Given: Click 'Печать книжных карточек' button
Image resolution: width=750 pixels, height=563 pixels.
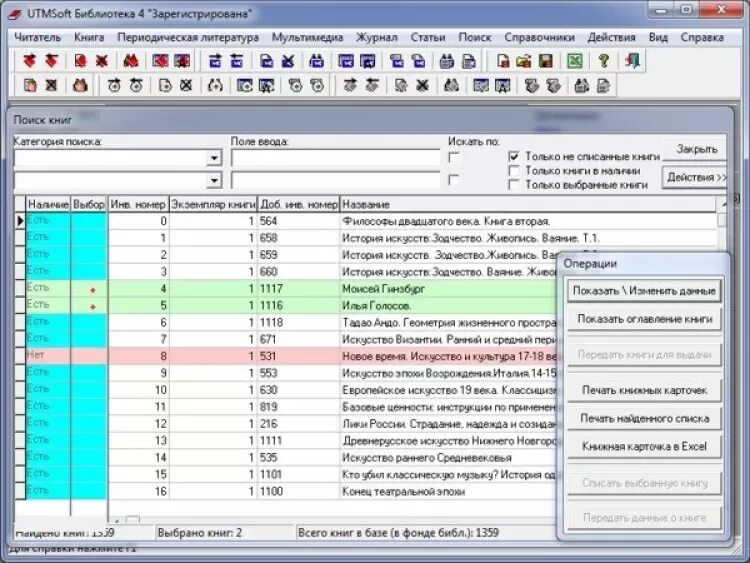Looking at the screenshot, I should click(x=644, y=390).
